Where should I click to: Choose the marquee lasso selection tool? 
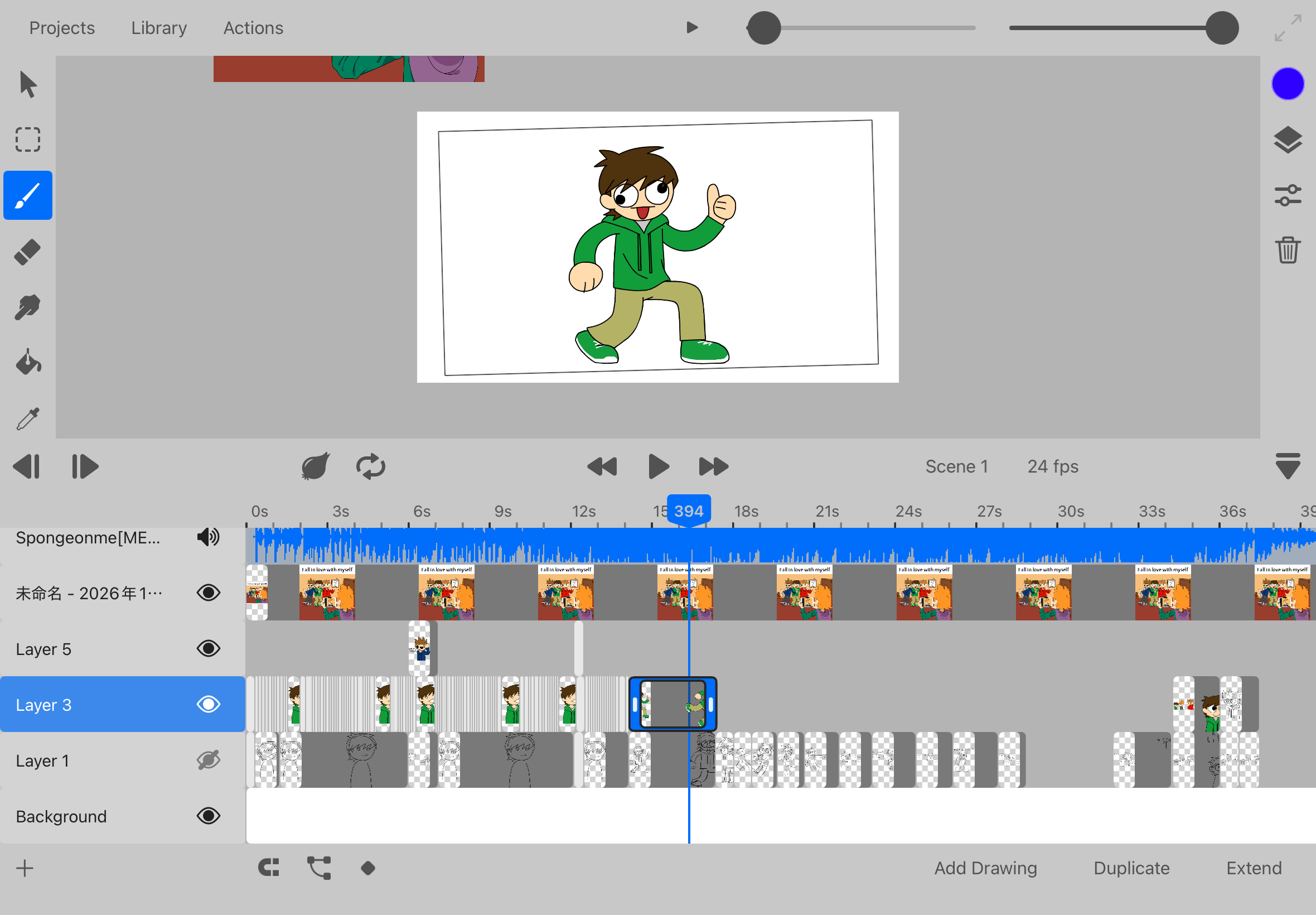[x=27, y=139]
